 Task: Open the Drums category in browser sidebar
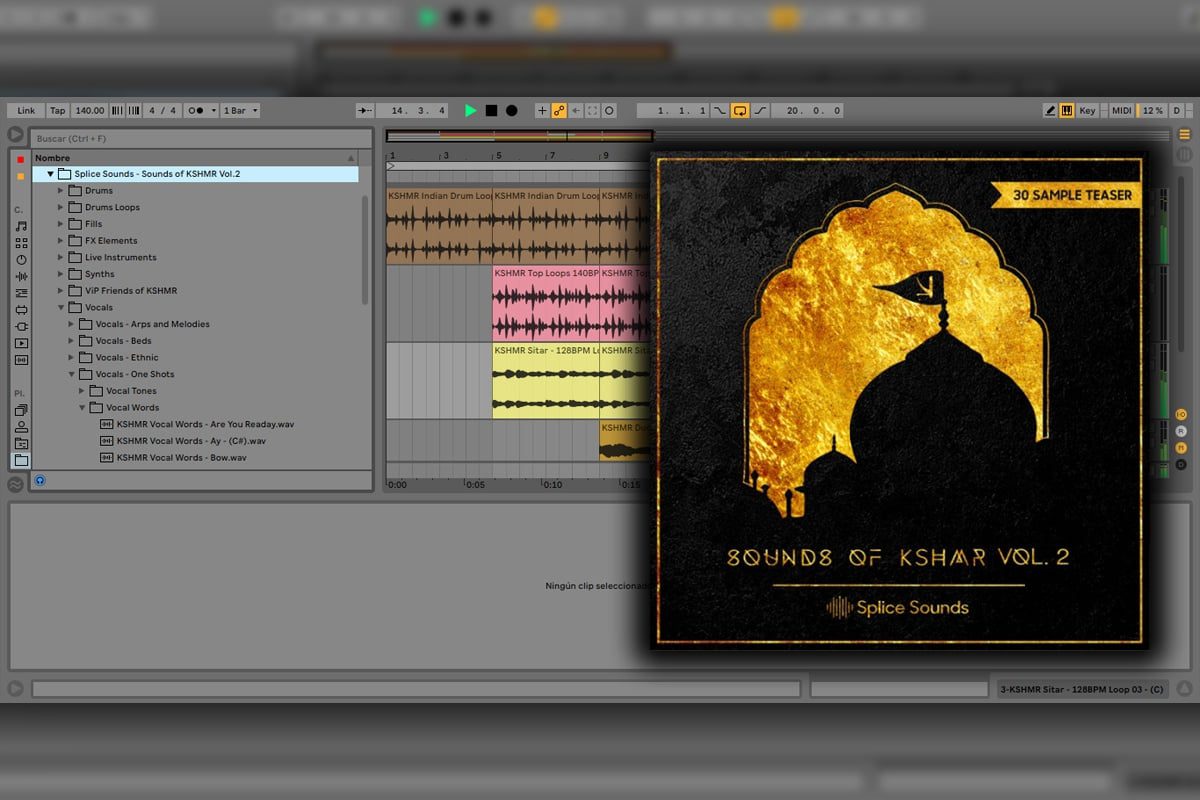[21, 243]
